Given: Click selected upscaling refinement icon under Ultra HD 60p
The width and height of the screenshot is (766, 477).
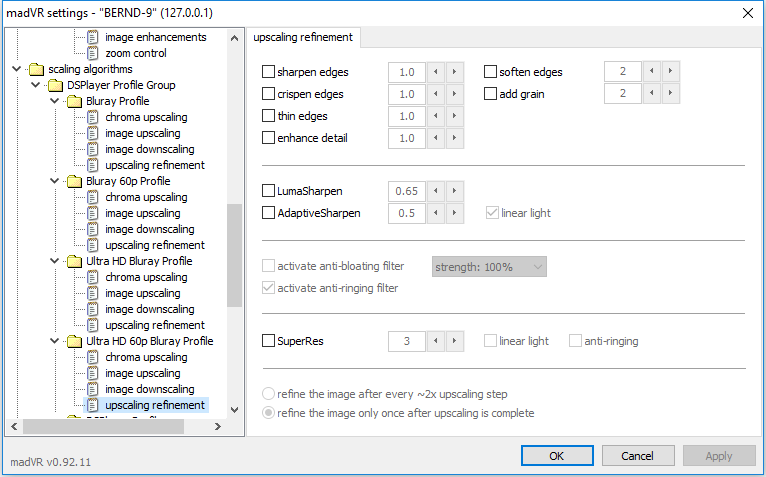Looking at the screenshot, I should [x=92, y=405].
